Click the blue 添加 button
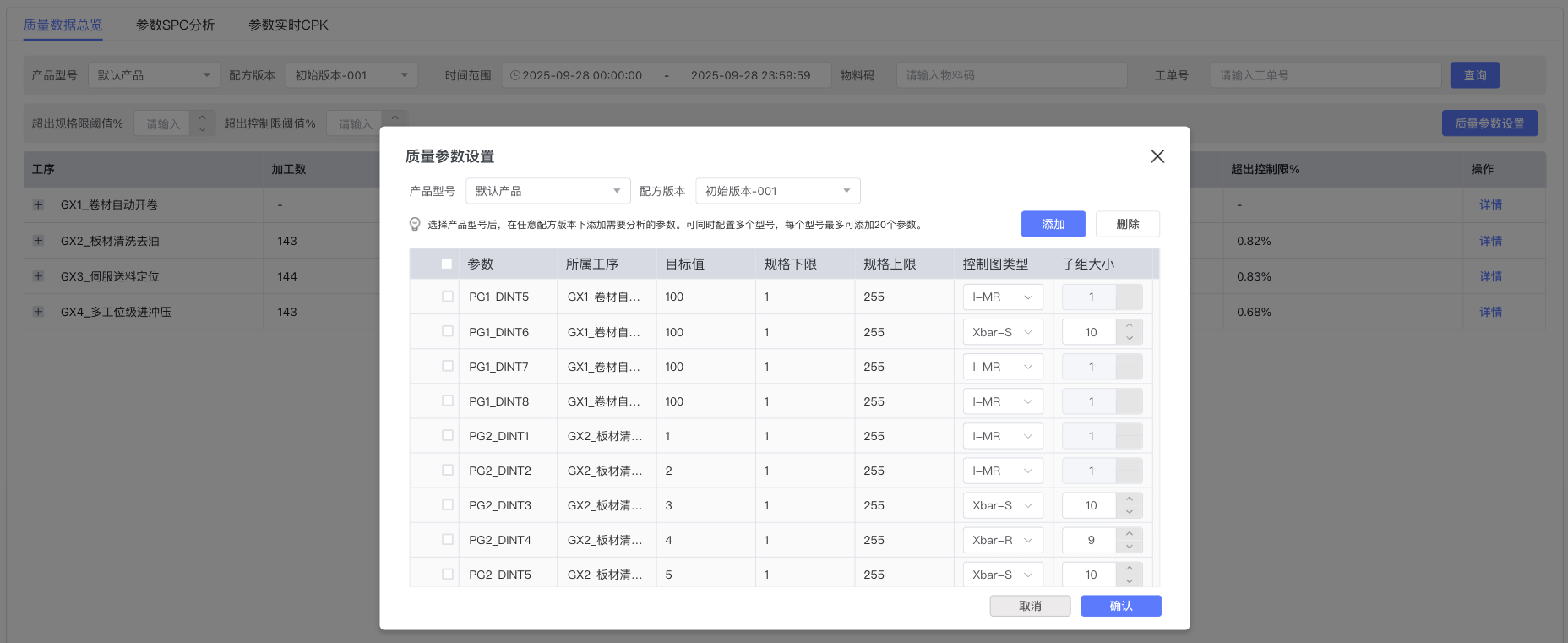This screenshot has width=1568, height=643. 1053,224
